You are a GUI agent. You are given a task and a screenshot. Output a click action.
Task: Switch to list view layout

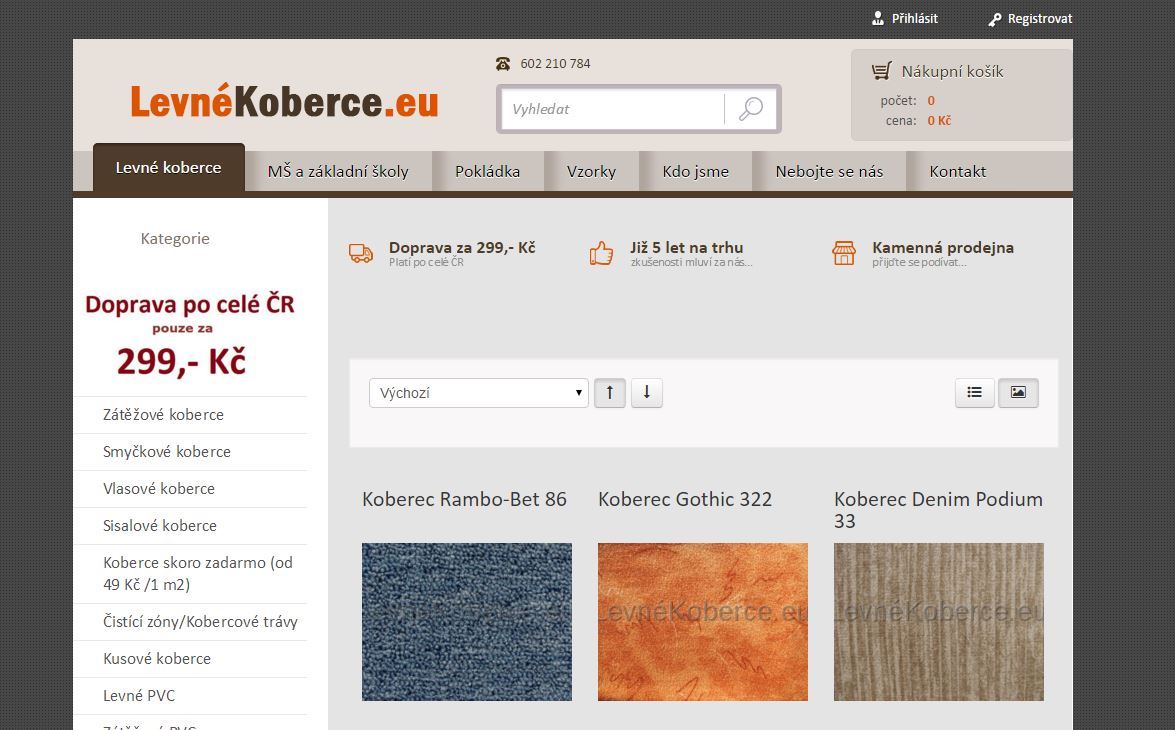click(x=974, y=393)
